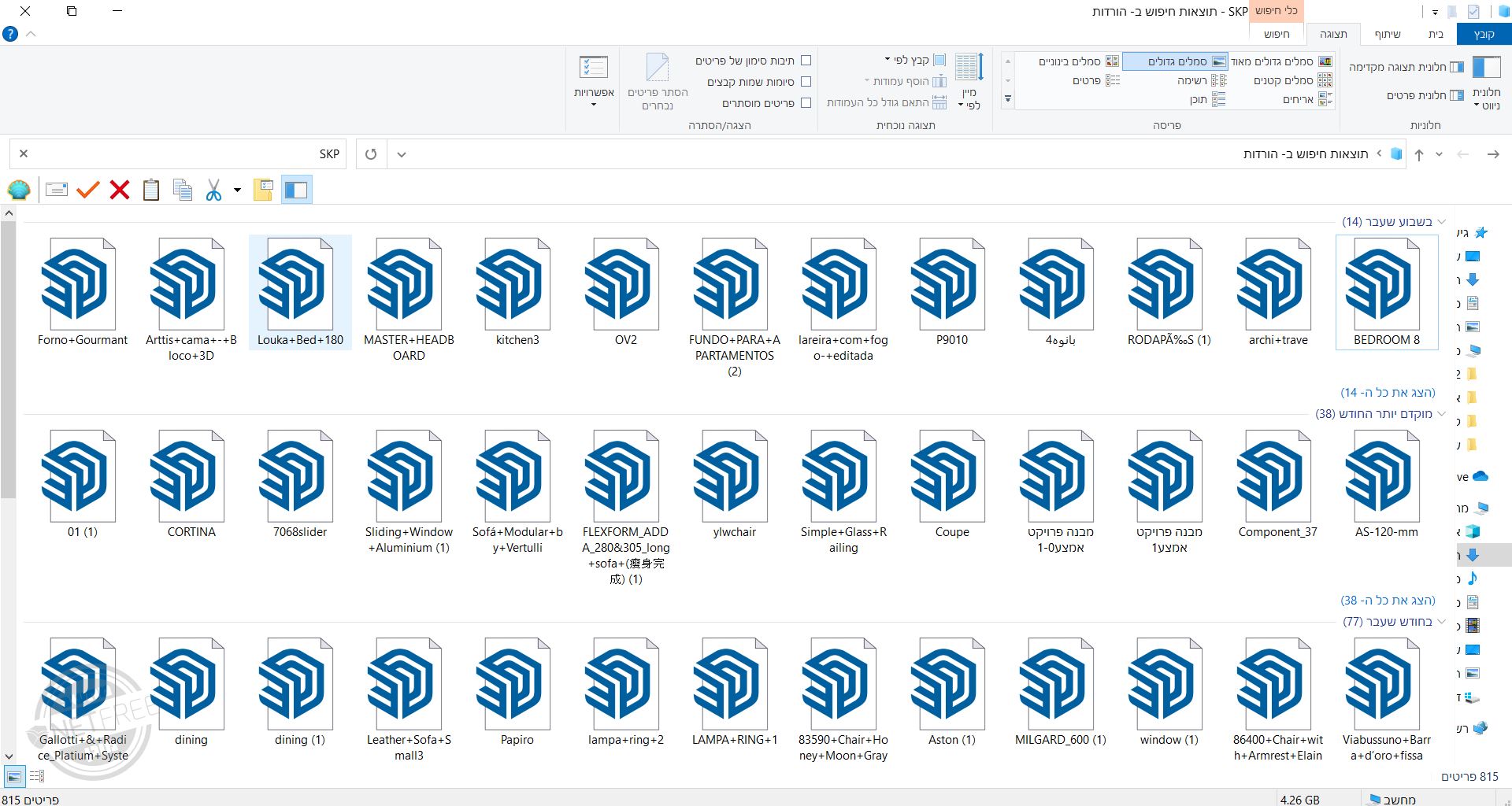Select סמלים גדולים מאוד extra large icons layout

coord(1281,61)
